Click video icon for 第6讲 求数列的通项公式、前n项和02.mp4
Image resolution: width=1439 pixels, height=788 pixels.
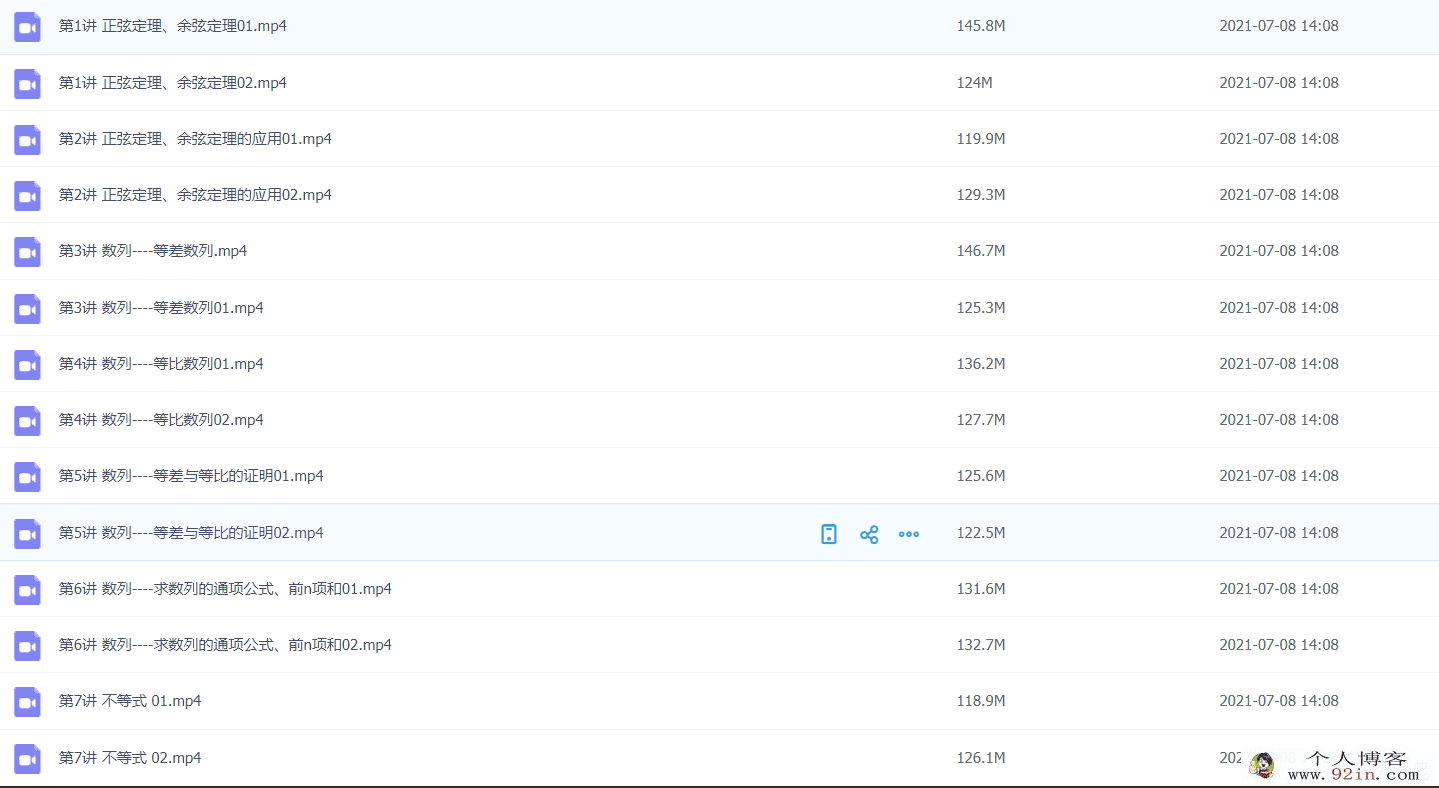click(x=27, y=646)
